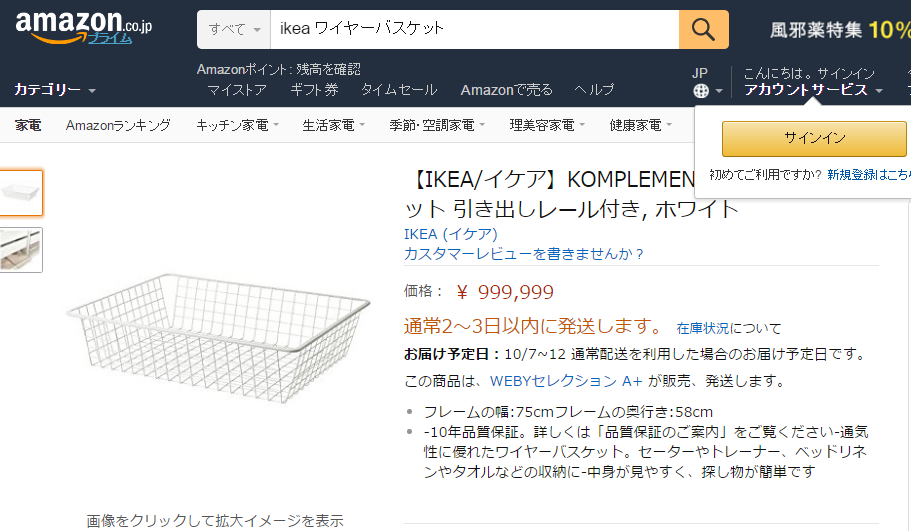Open the IKEA (イケア) brand link

(x=450, y=234)
